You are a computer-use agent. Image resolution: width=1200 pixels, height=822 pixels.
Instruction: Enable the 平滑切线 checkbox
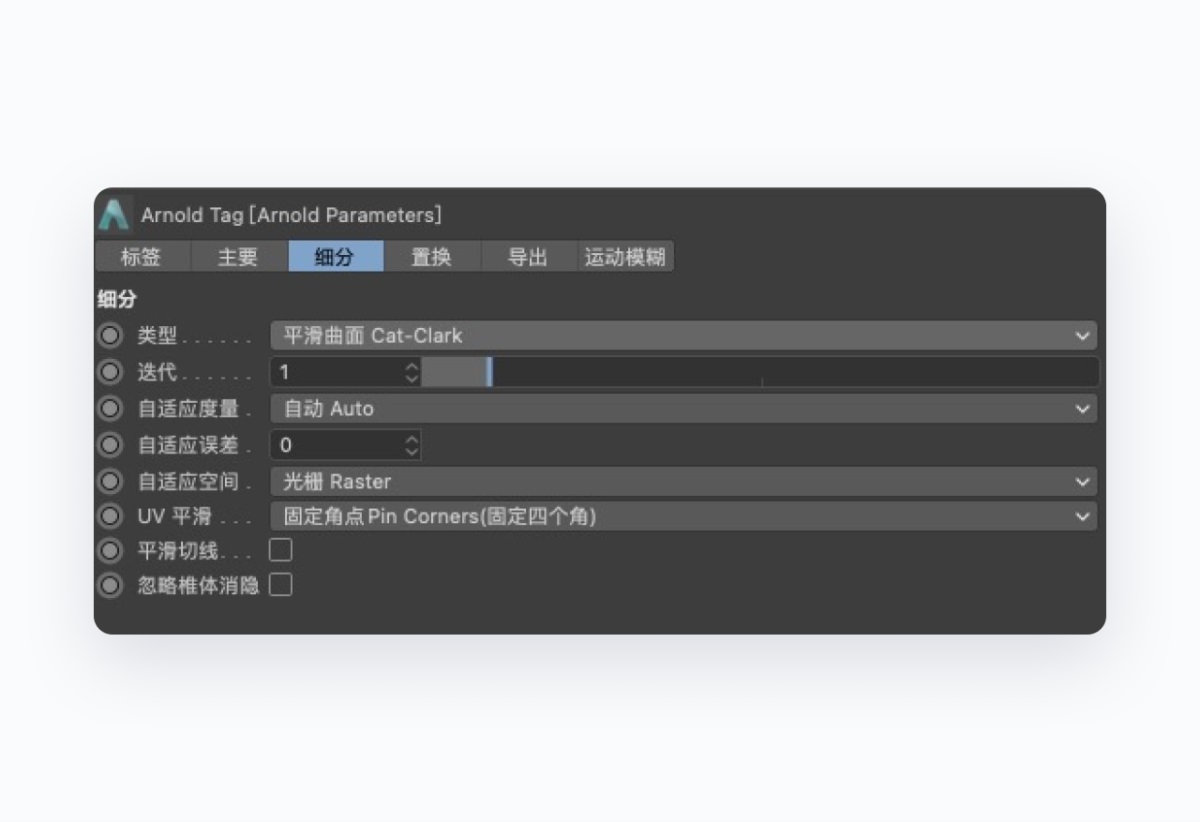pyautogui.click(x=281, y=549)
